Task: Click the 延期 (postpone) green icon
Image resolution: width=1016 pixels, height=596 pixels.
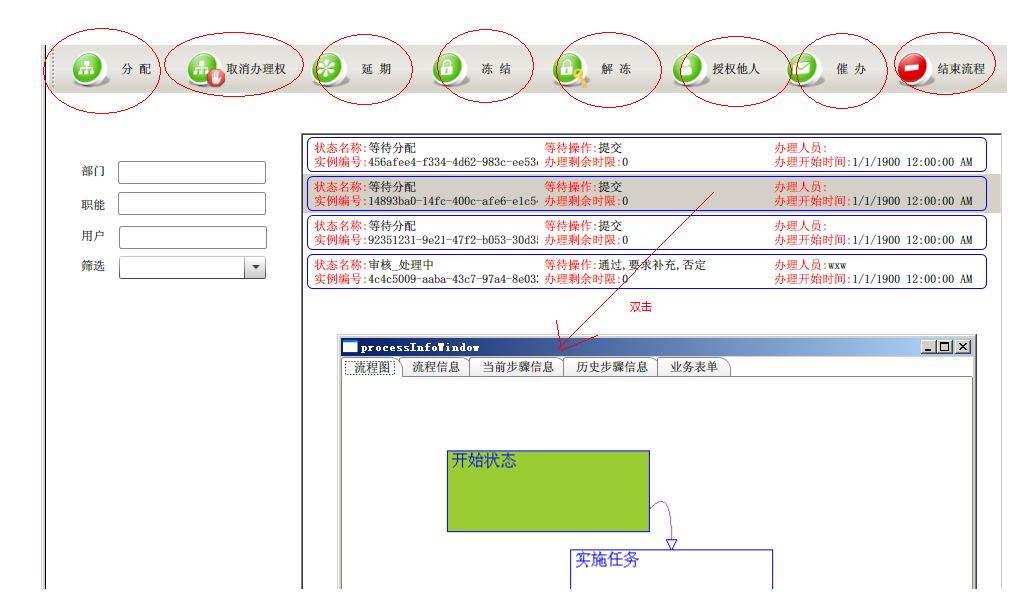Action: pyautogui.click(x=328, y=69)
